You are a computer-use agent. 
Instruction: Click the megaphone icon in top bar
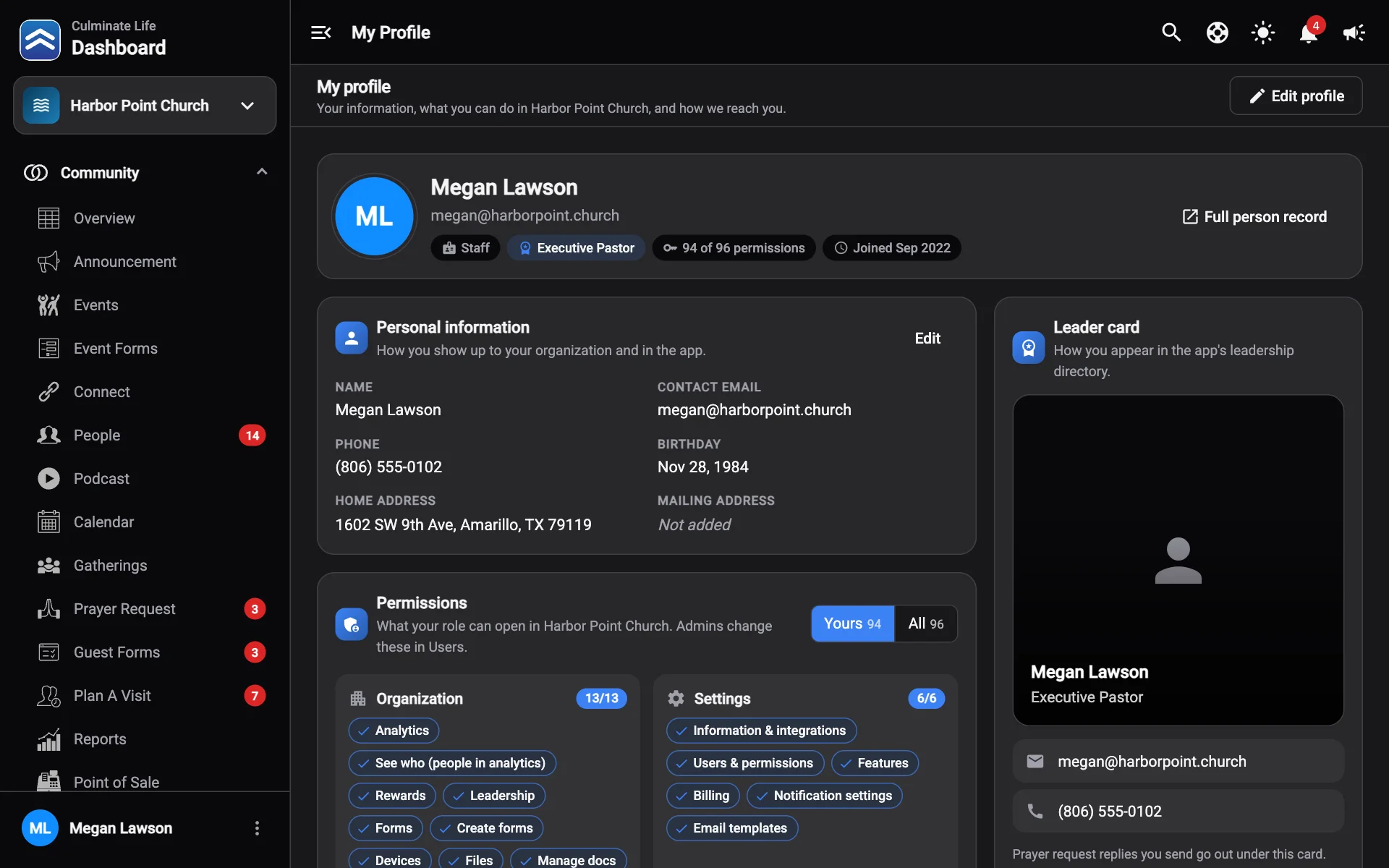pyautogui.click(x=1354, y=33)
